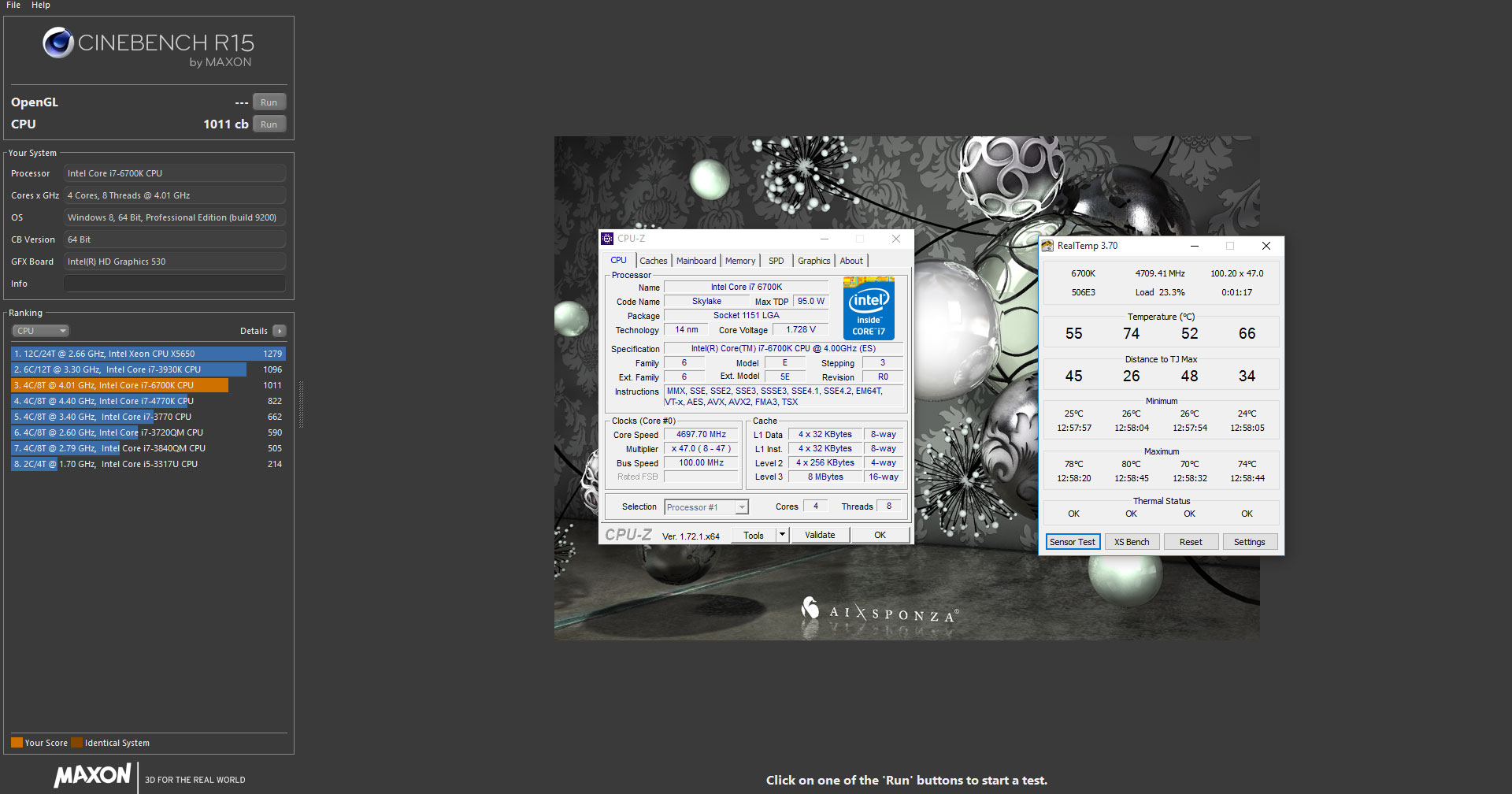The image size is (1512, 794).
Task: Select the Core i7-3930K ranking row
Action: [148, 369]
